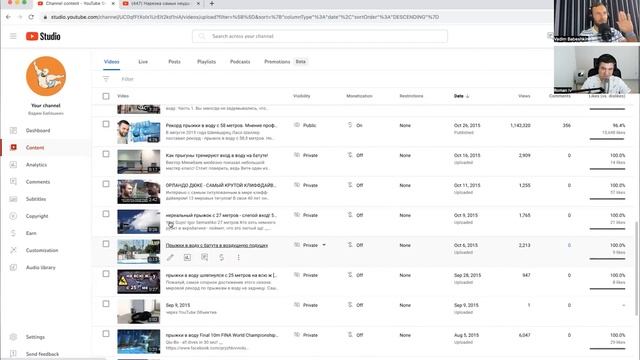Open the Private visibility of the Oct 16 video
This screenshot has width=640, height=360.
pos(306,156)
